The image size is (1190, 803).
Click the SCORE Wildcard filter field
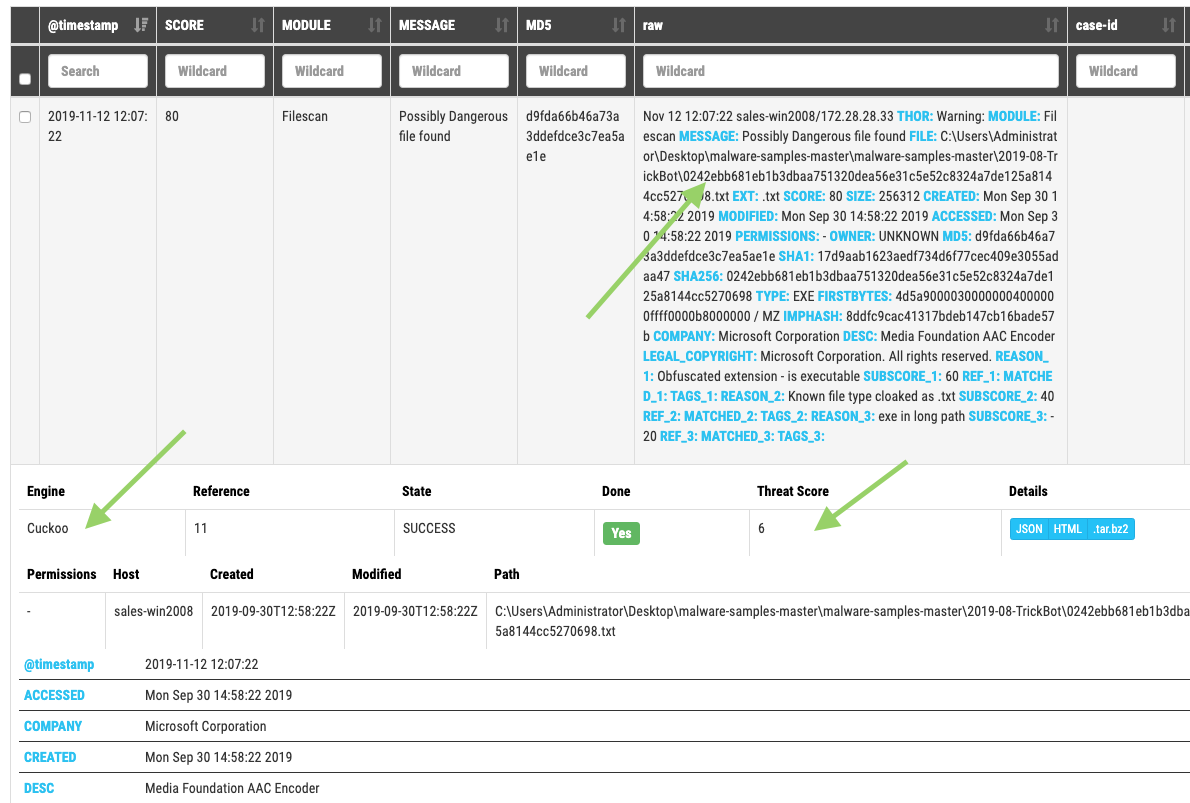[215, 71]
